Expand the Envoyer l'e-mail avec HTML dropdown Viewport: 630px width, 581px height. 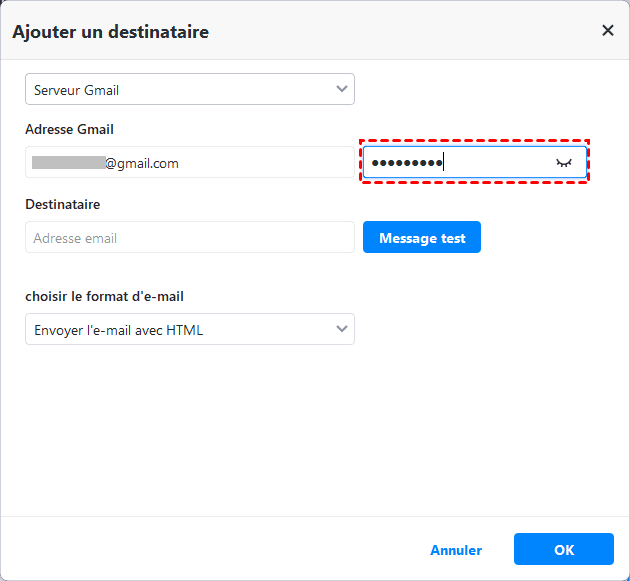pos(189,329)
